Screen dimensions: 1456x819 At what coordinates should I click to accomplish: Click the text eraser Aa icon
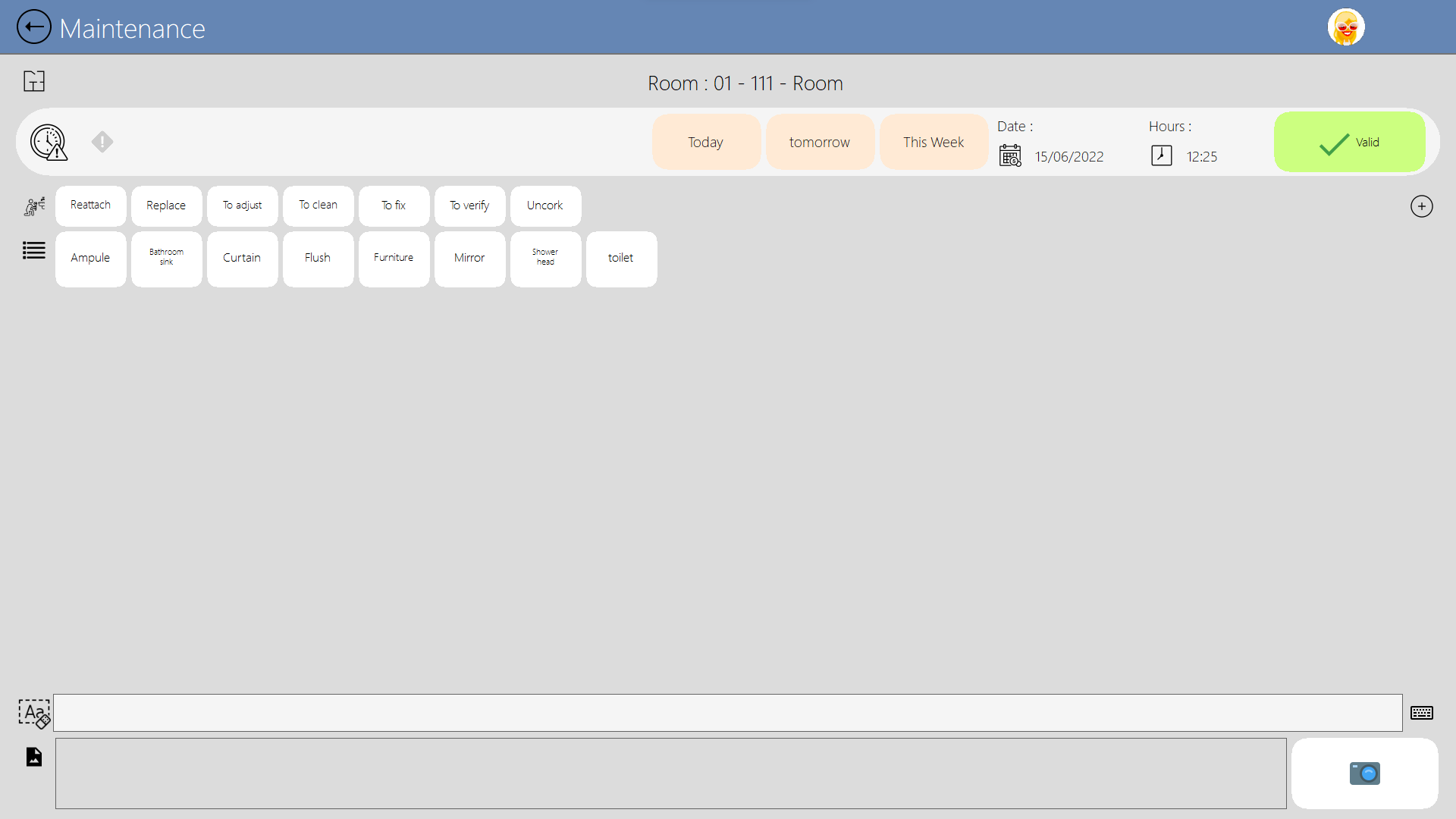tap(34, 714)
